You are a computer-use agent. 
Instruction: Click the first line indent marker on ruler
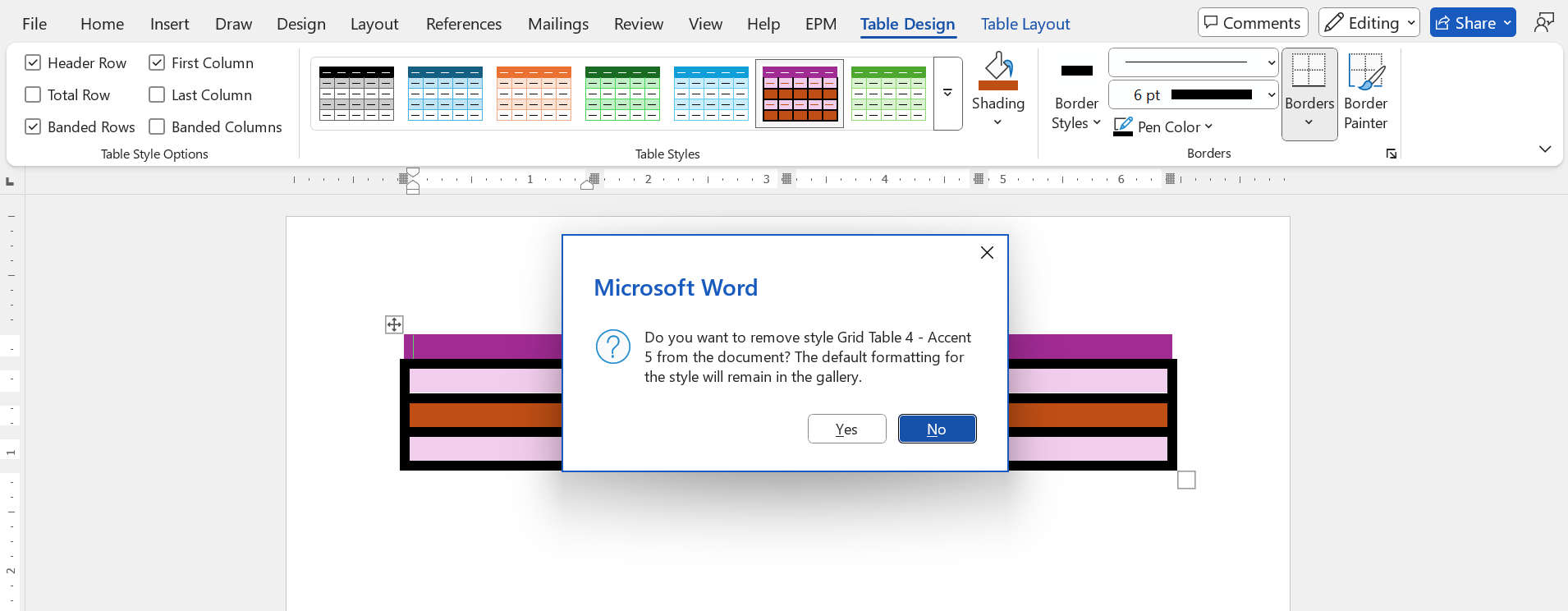coord(413,172)
